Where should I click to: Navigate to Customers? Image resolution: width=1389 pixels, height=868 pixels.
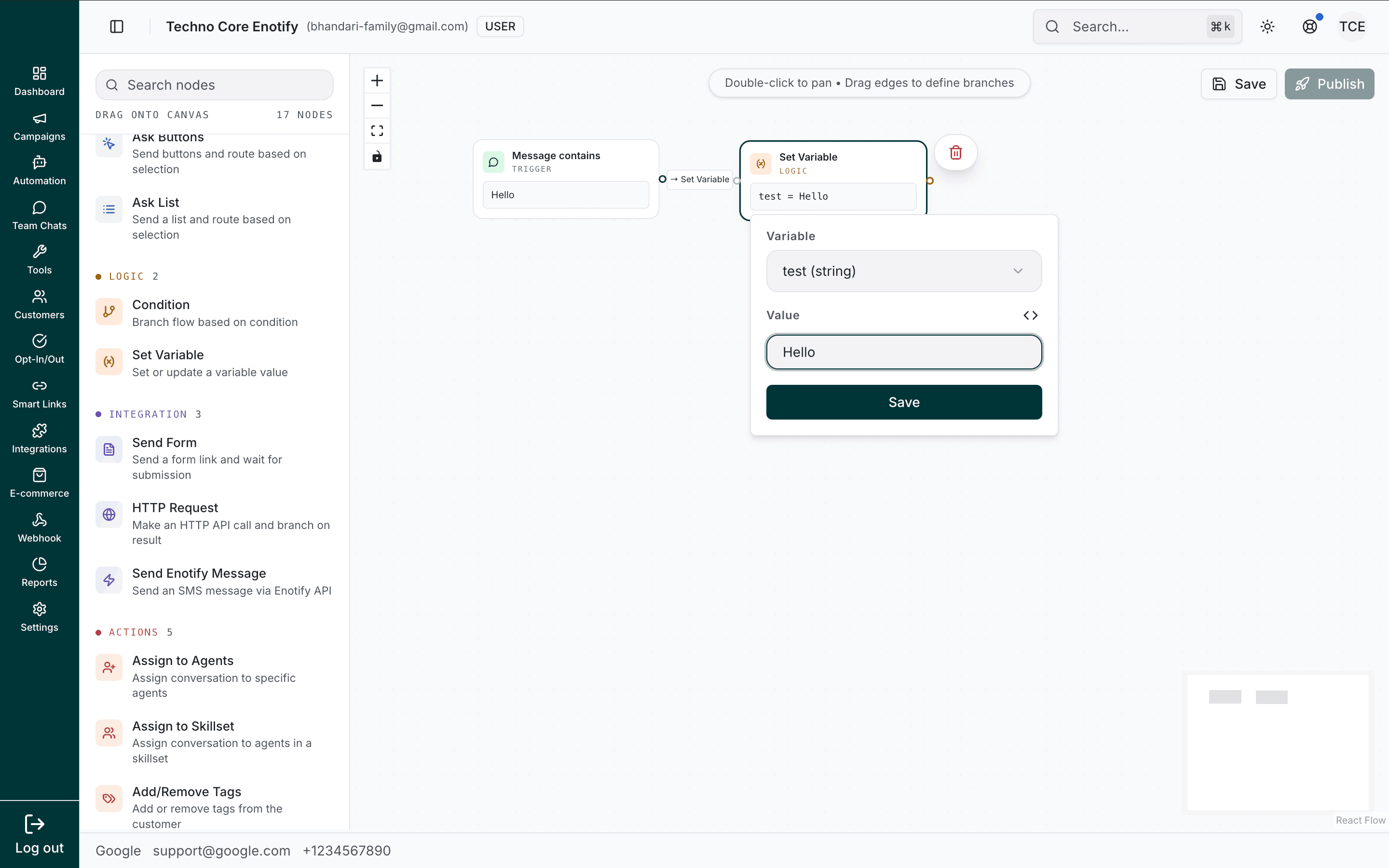click(x=39, y=304)
